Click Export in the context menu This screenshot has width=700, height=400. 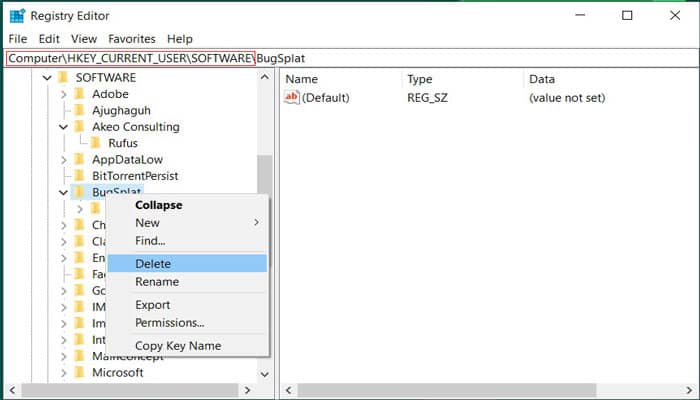click(153, 305)
